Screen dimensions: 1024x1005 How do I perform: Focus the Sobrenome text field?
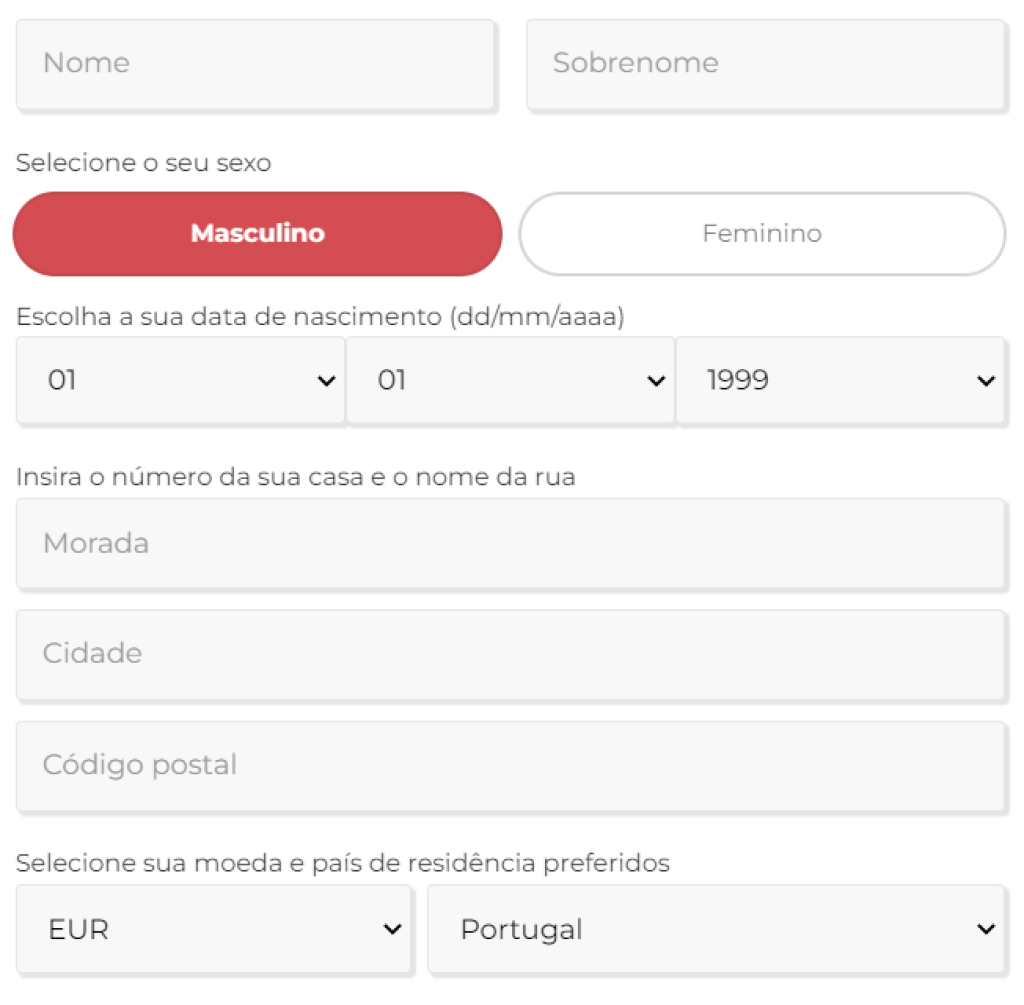point(765,64)
